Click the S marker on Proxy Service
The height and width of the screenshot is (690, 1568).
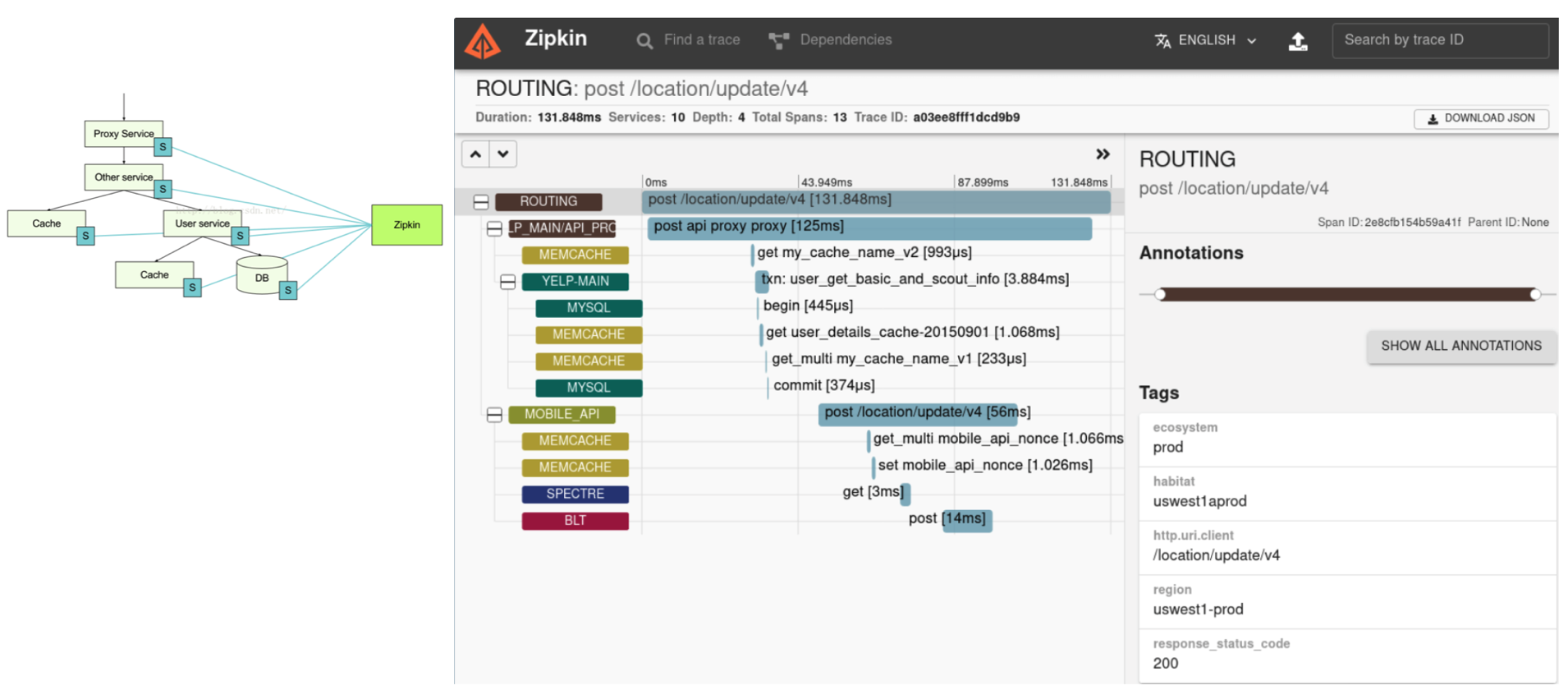(163, 147)
